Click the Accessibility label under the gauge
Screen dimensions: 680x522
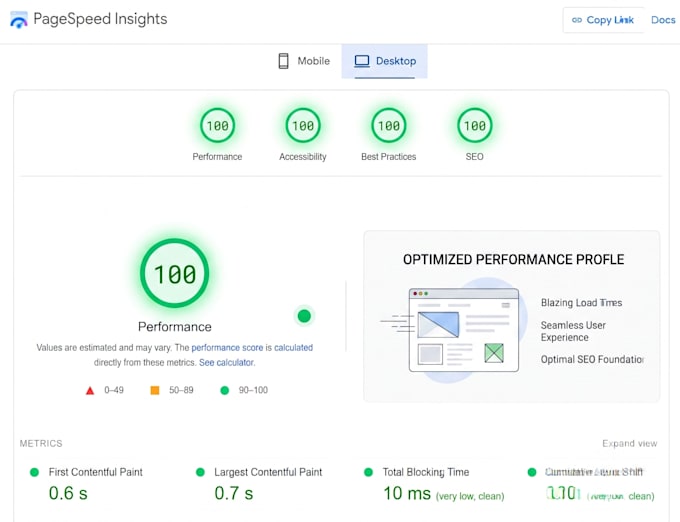(x=303, y=157)
